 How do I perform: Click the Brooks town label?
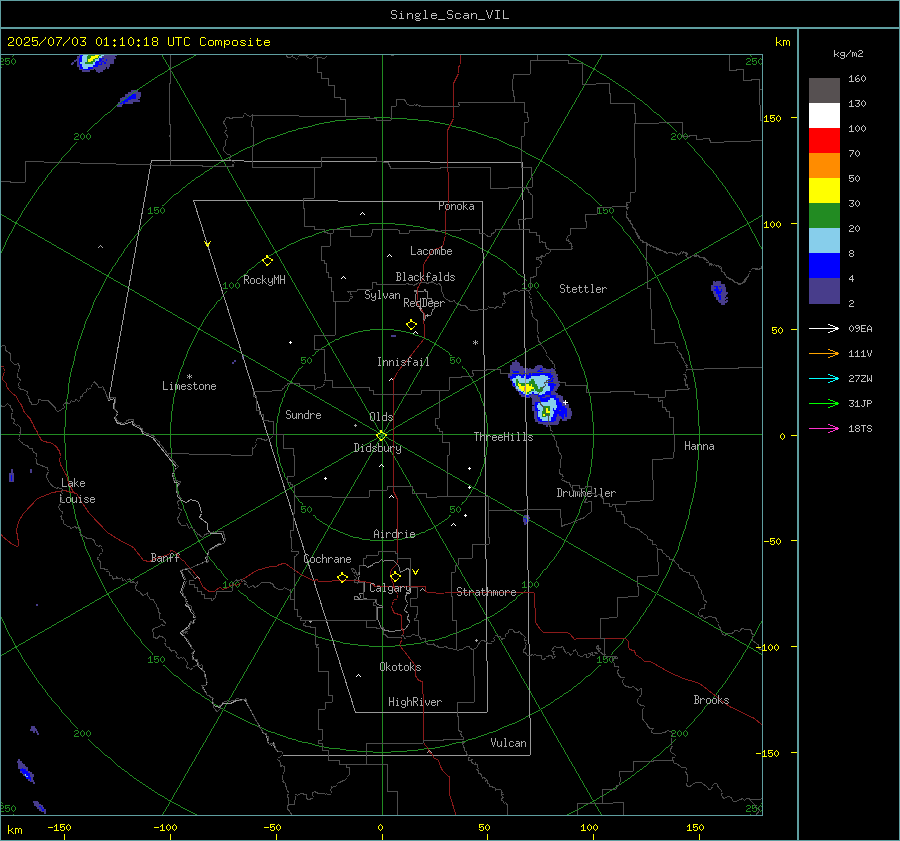point(711,700)
